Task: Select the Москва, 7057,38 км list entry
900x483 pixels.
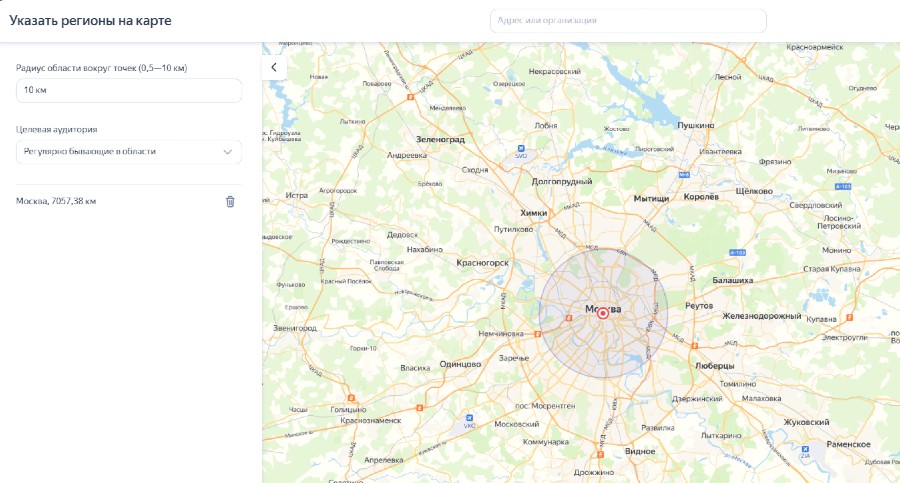Action: (x=56, y=201)
